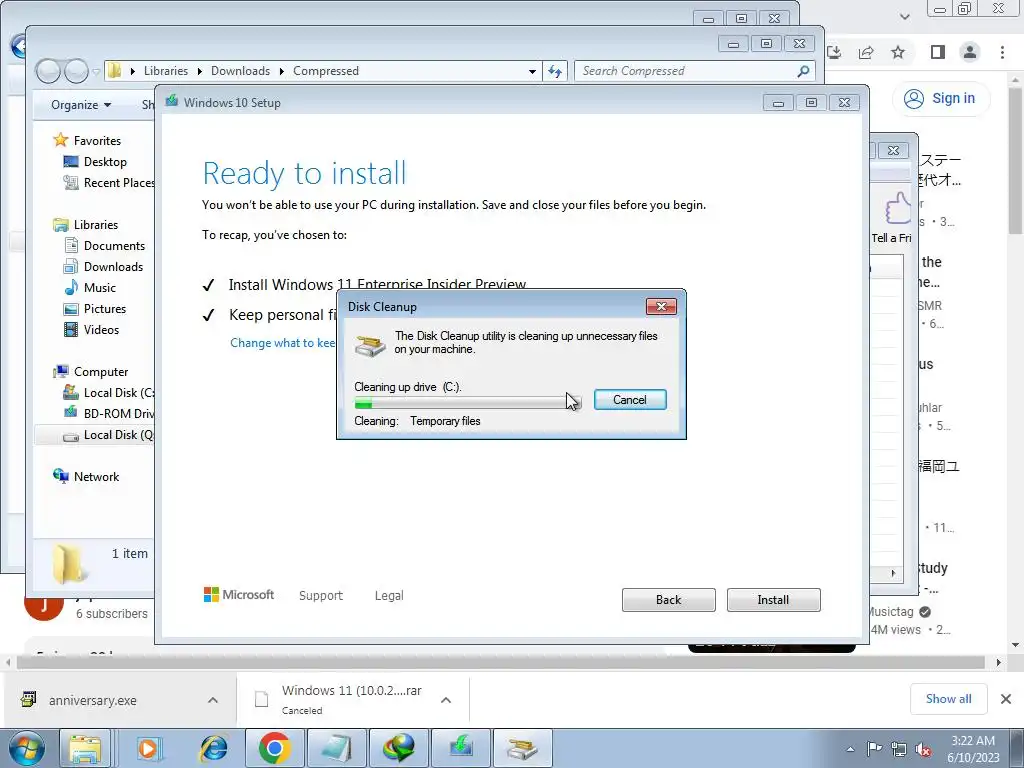Screen dimensions: 1024x768
Task: Select Favorites star in Explorer sidebar
Action: (61, 140)
